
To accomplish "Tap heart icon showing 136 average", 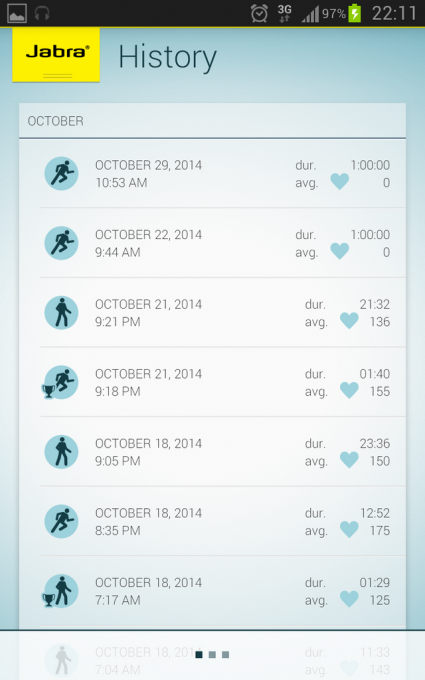I will tap(349, 321).
